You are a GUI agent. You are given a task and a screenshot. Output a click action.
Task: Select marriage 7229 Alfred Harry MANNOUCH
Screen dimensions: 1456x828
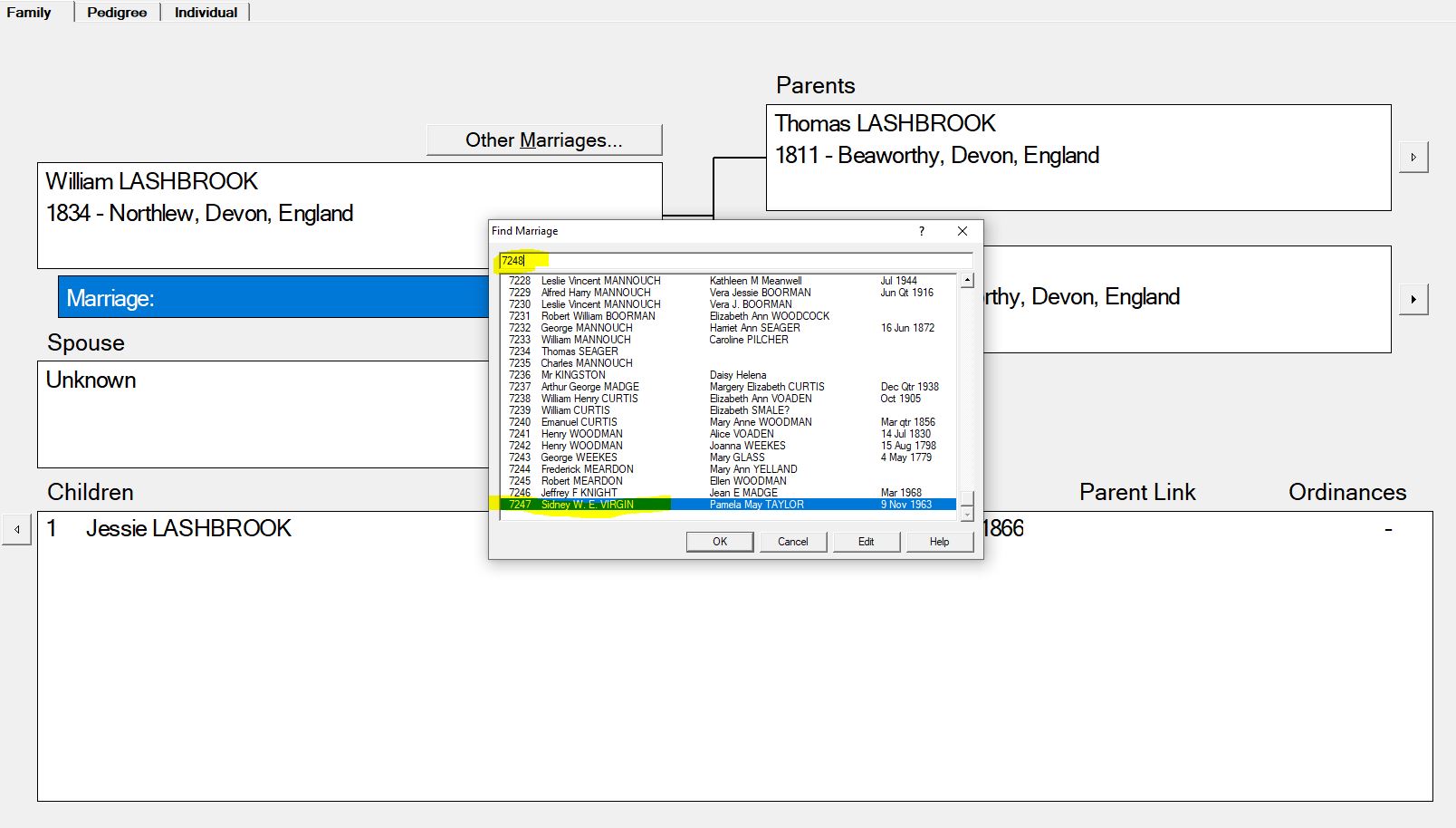click(728, 293)
